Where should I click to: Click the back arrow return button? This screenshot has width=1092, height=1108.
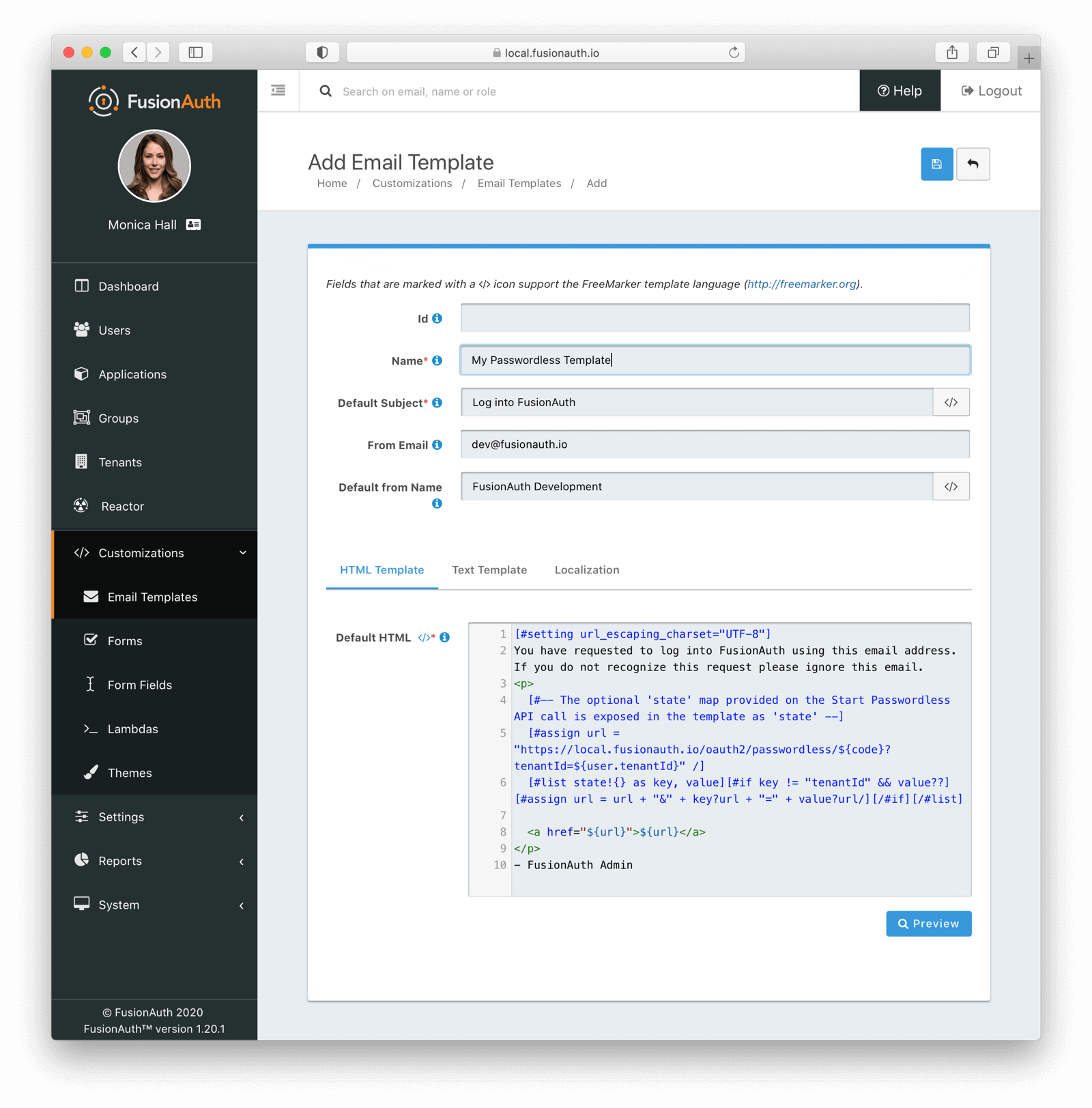pos(973,164)
